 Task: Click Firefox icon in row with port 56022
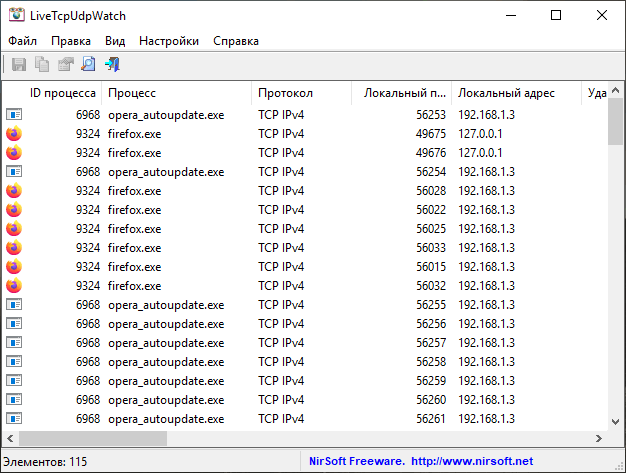tap(14, 210)
